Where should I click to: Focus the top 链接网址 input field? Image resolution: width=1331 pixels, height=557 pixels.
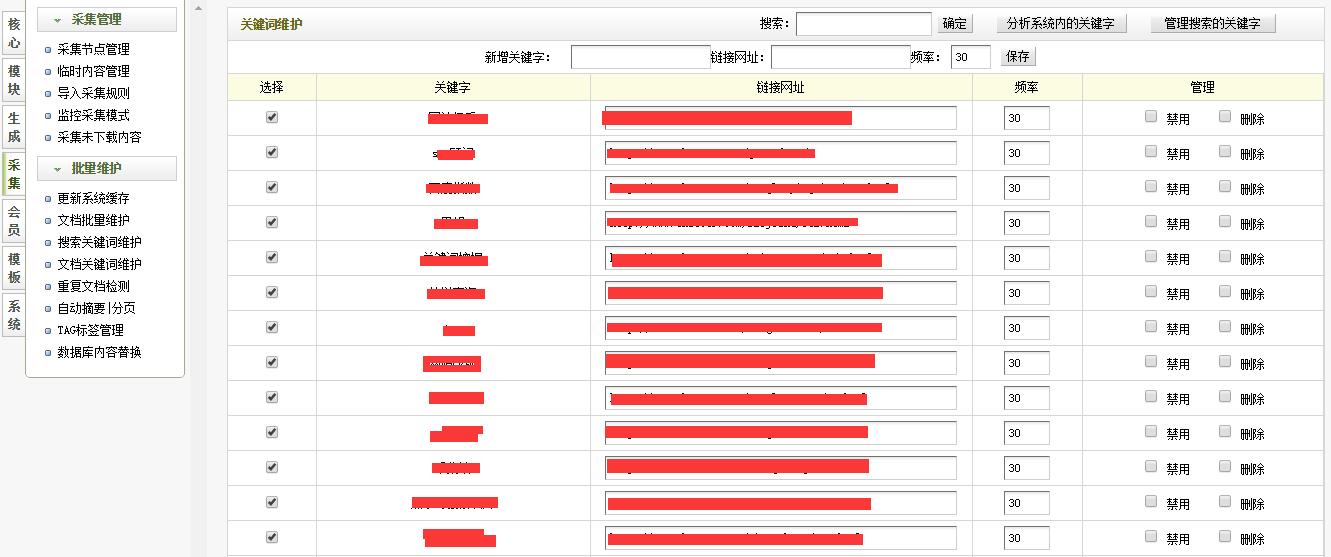pyautogui.click(x=841, y=57)
